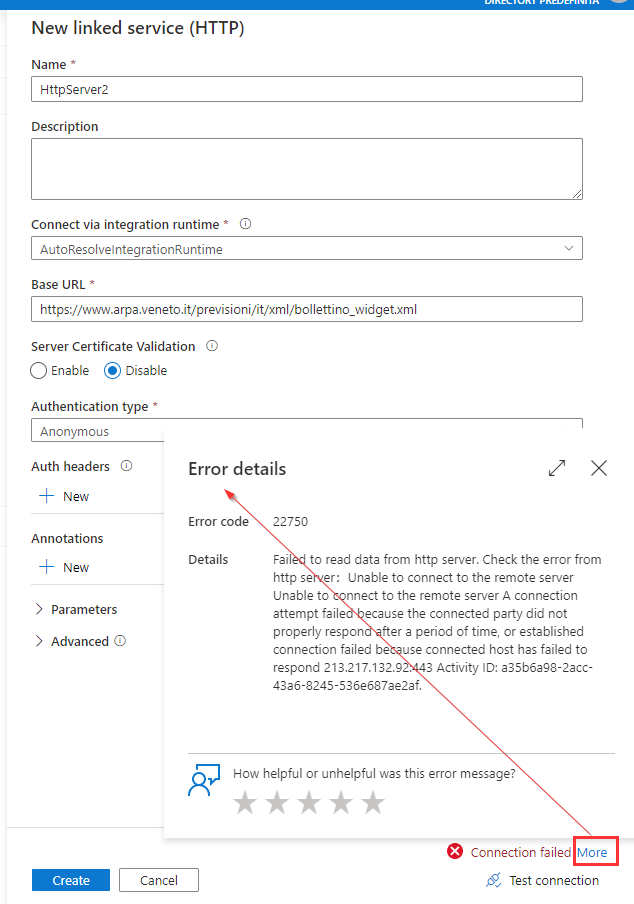The height and width of the screenshot is (904, 634).
Task: Click the Base URL input field
Action: point(307,309)
